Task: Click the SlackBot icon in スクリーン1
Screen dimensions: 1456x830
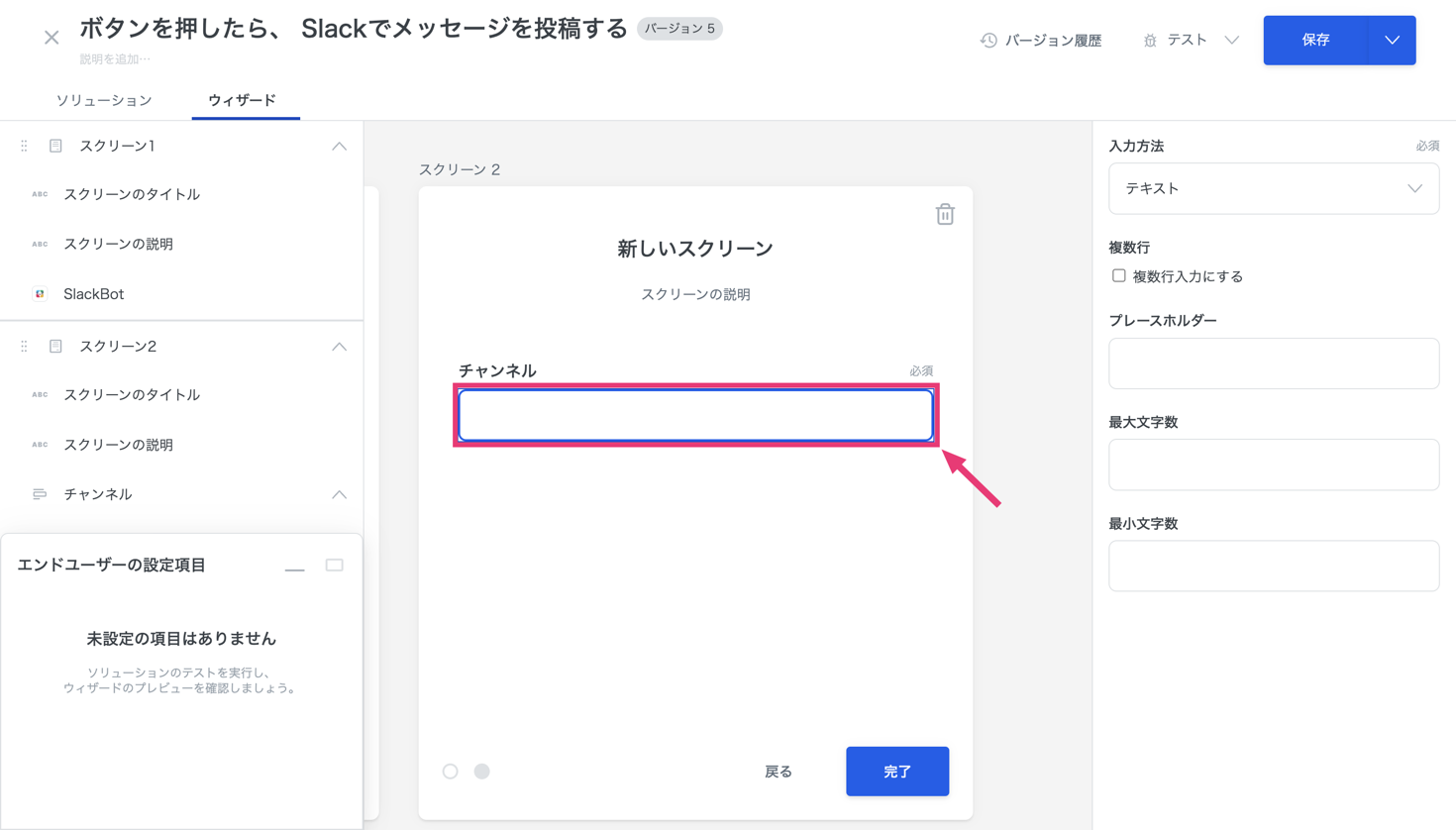Action: (x=40, y=294)
